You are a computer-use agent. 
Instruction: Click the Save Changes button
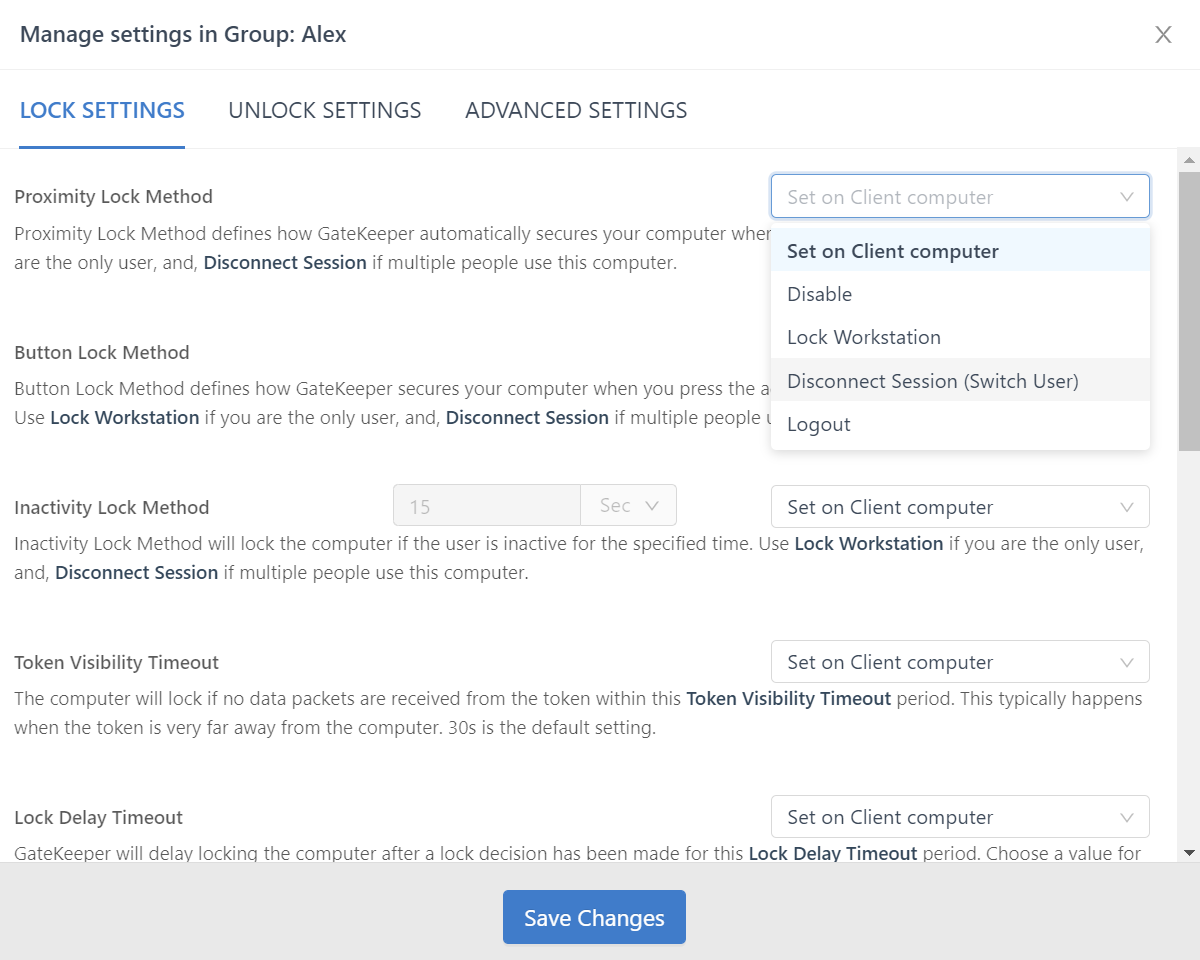click(x=594, y=918)
